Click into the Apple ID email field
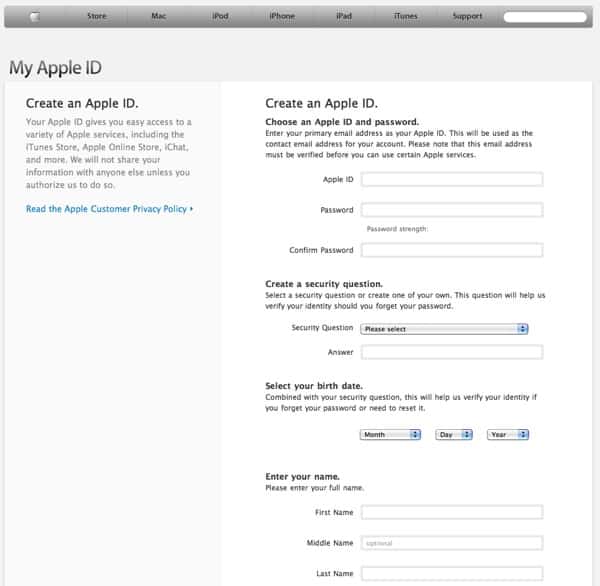This screenshot has width=600, height=586. pos(452,180)
